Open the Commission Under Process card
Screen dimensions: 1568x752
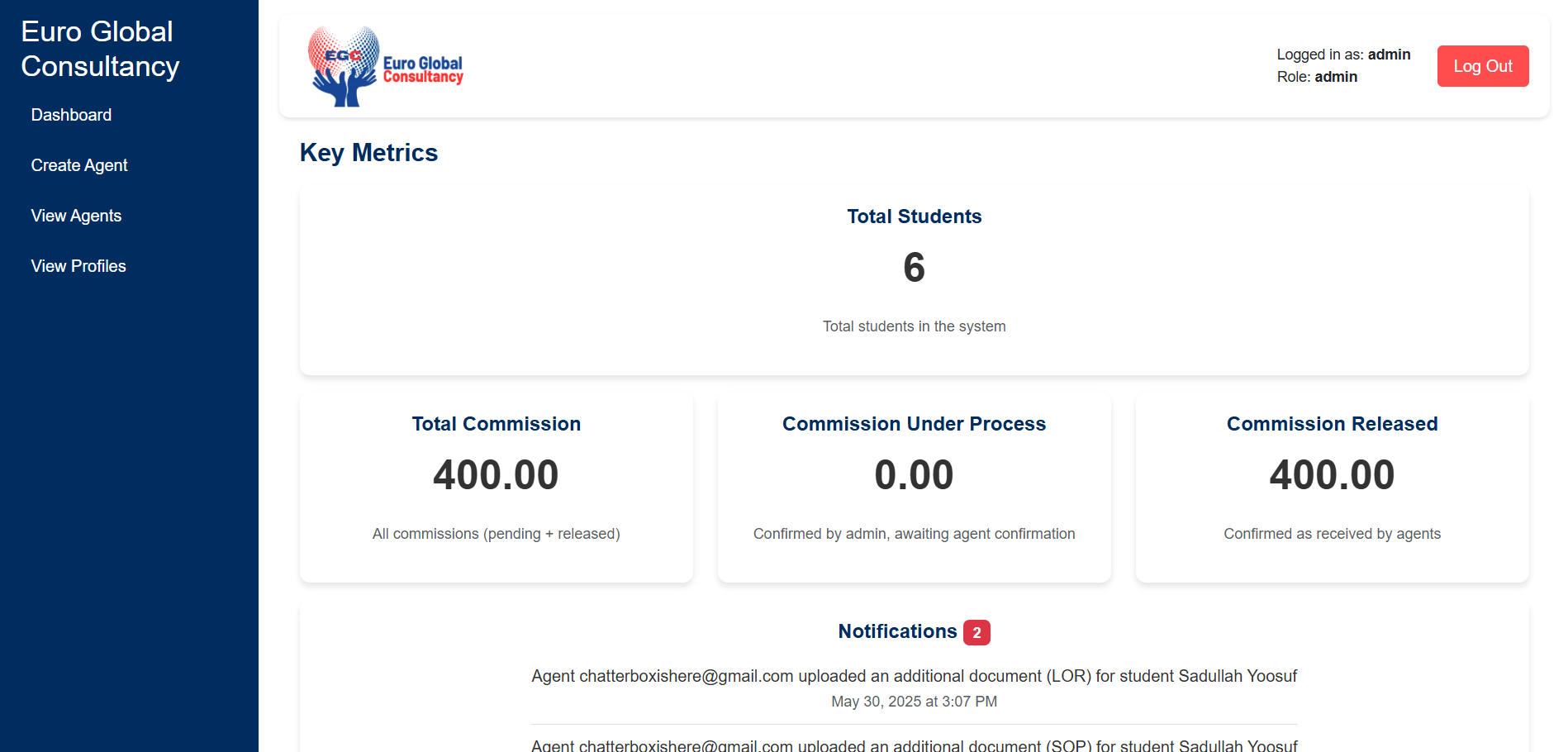point(914,488)
